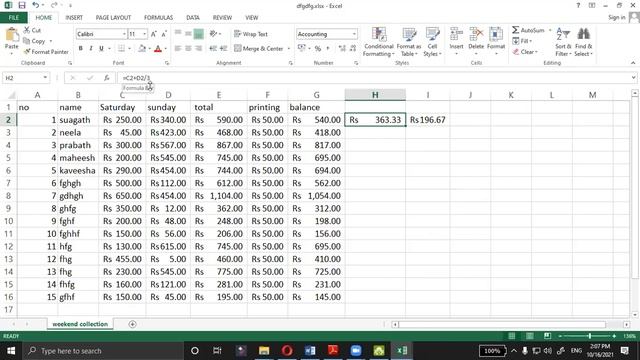Select cell I2 showing Rs 196.67
The image size is (640, 360).
(x=427, y=120)
